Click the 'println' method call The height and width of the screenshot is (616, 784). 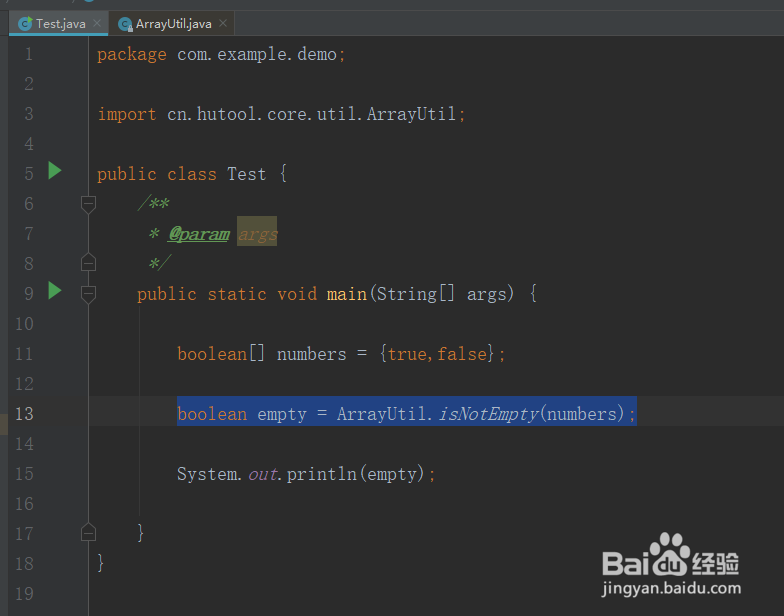point(322,474)
